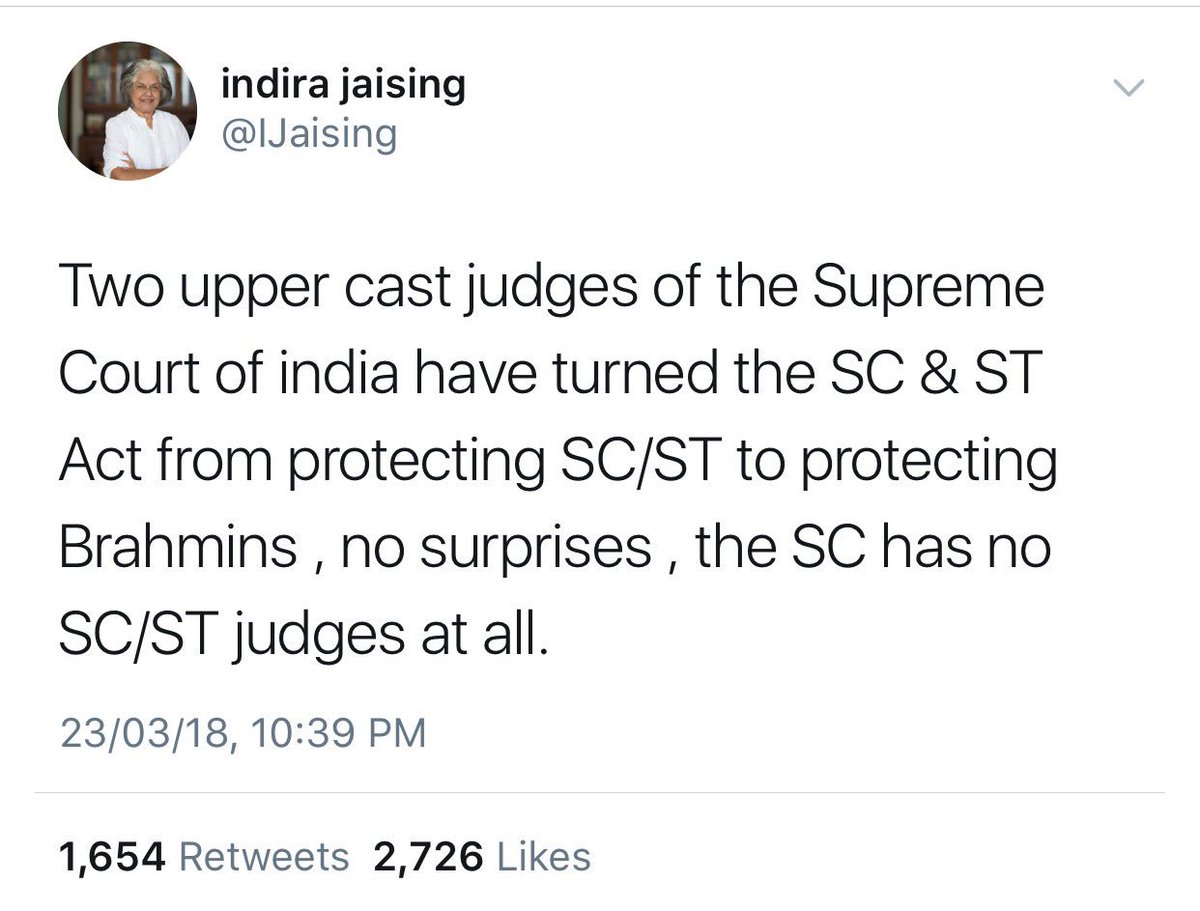1200x911 pixels.
Task: Expand the tweet options chevron
Action: click(1128, 90)
